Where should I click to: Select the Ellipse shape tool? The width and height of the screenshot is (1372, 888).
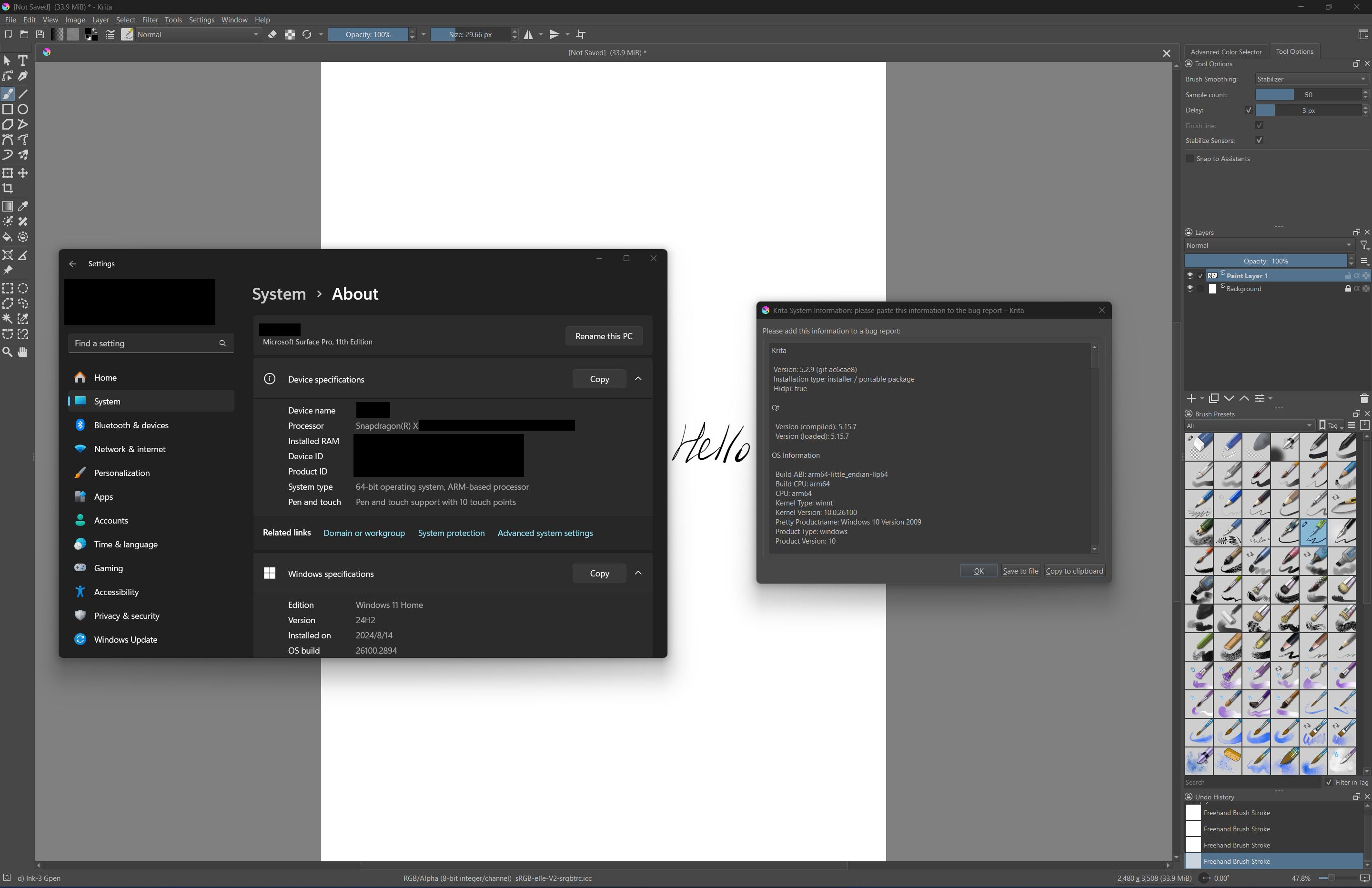tap(23, 109)
